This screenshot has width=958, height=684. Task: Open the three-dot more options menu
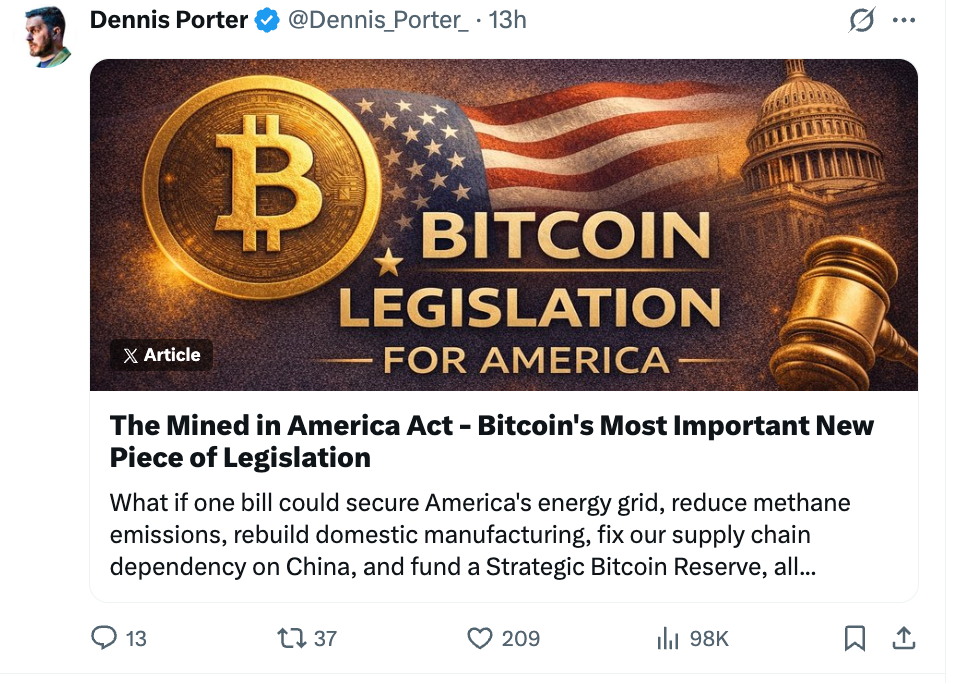pyautogui.click(x=903, y=20)
